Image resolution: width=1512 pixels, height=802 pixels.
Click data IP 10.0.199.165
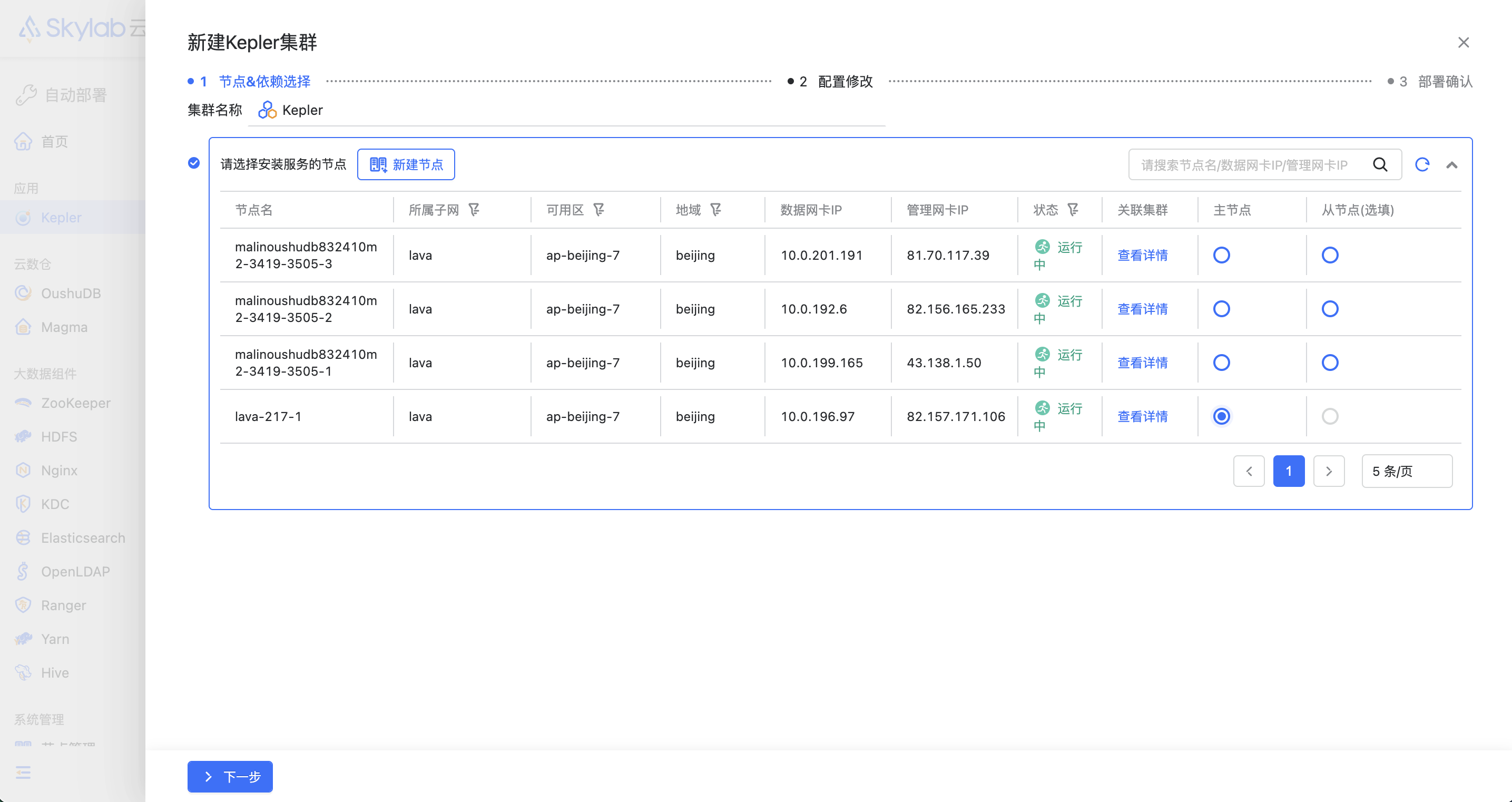(x=821, y=362)
